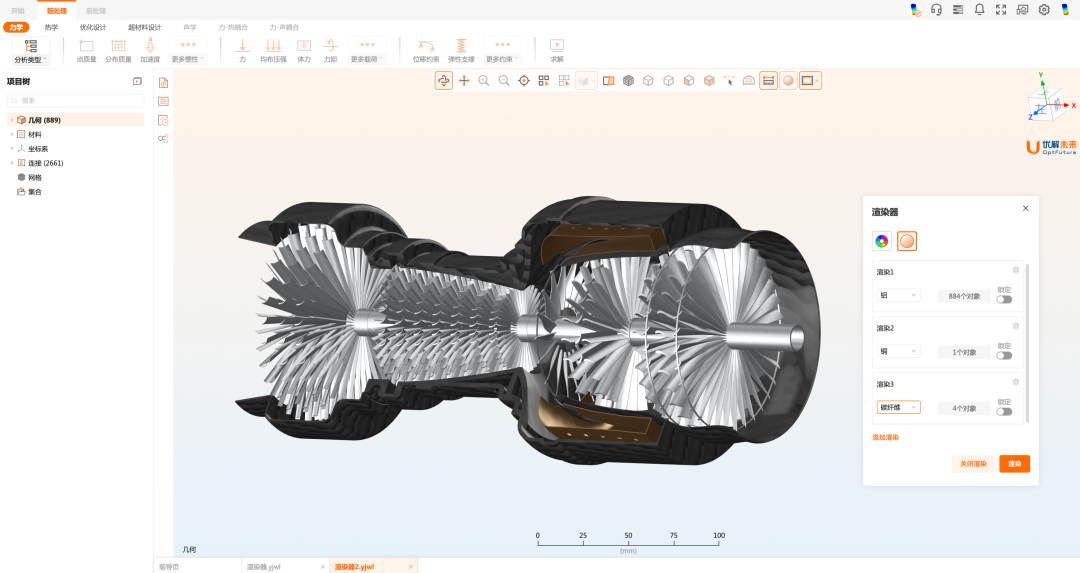Screen dimensions: 1080x573
Task: Expand the 连接 (2661) tree node
Action: 12,163
